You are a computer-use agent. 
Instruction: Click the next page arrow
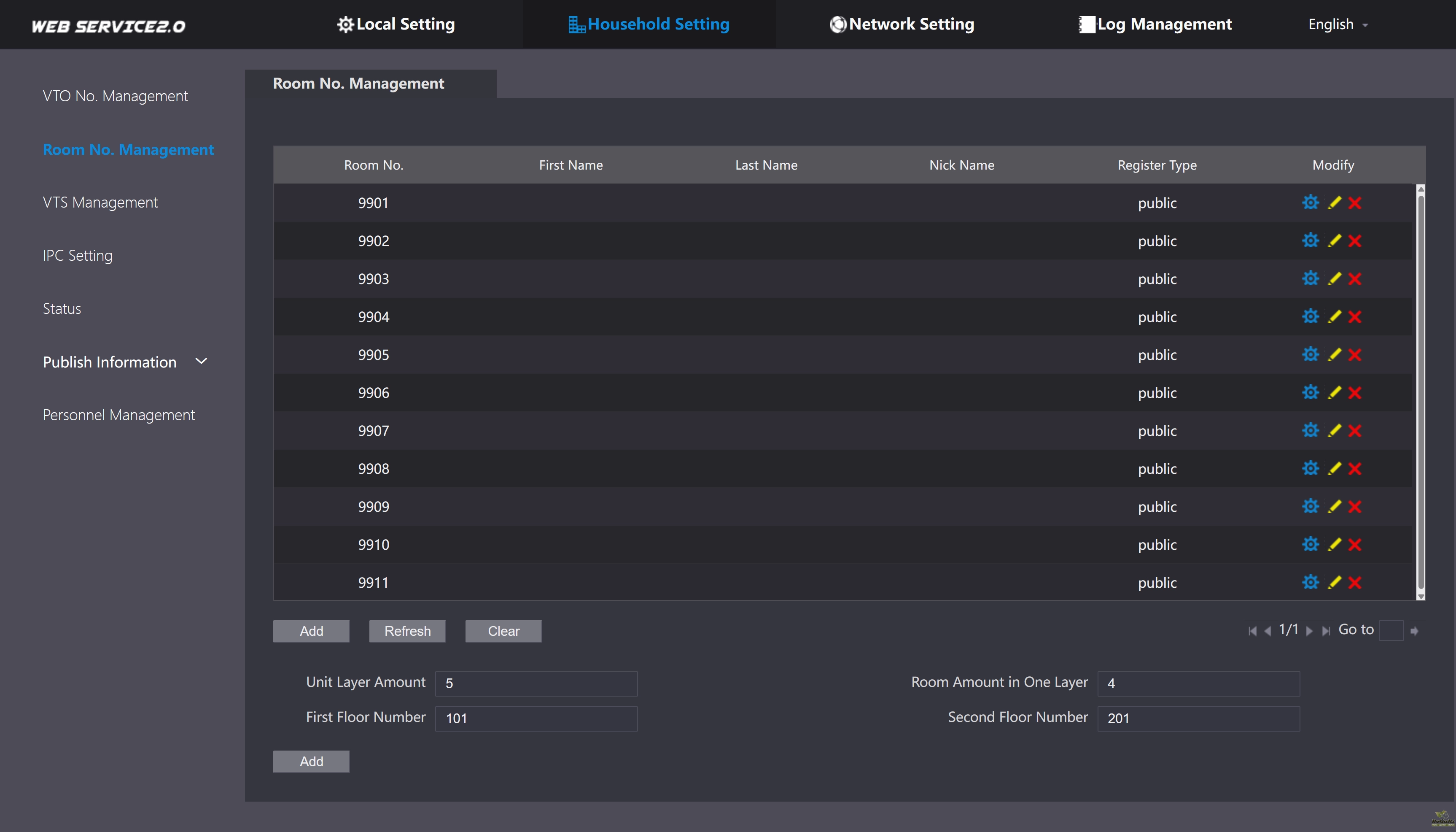(1310, 631)
